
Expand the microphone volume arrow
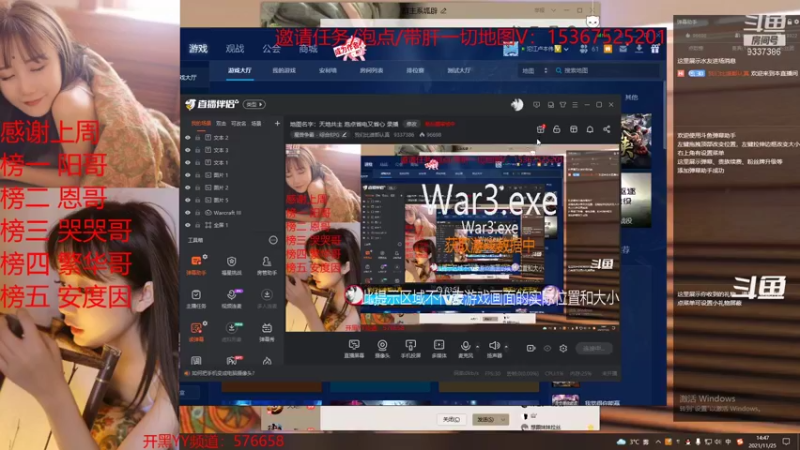[x=478, y=347]
